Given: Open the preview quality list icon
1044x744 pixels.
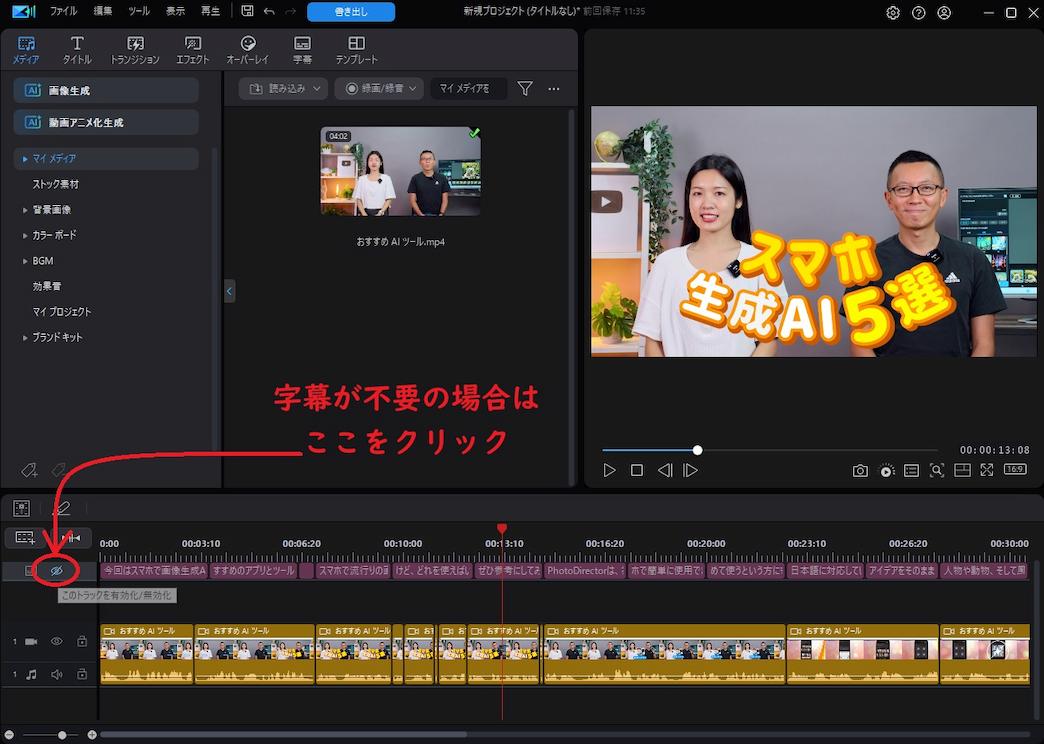Looking at the screenshot, I should pos(912,471).
